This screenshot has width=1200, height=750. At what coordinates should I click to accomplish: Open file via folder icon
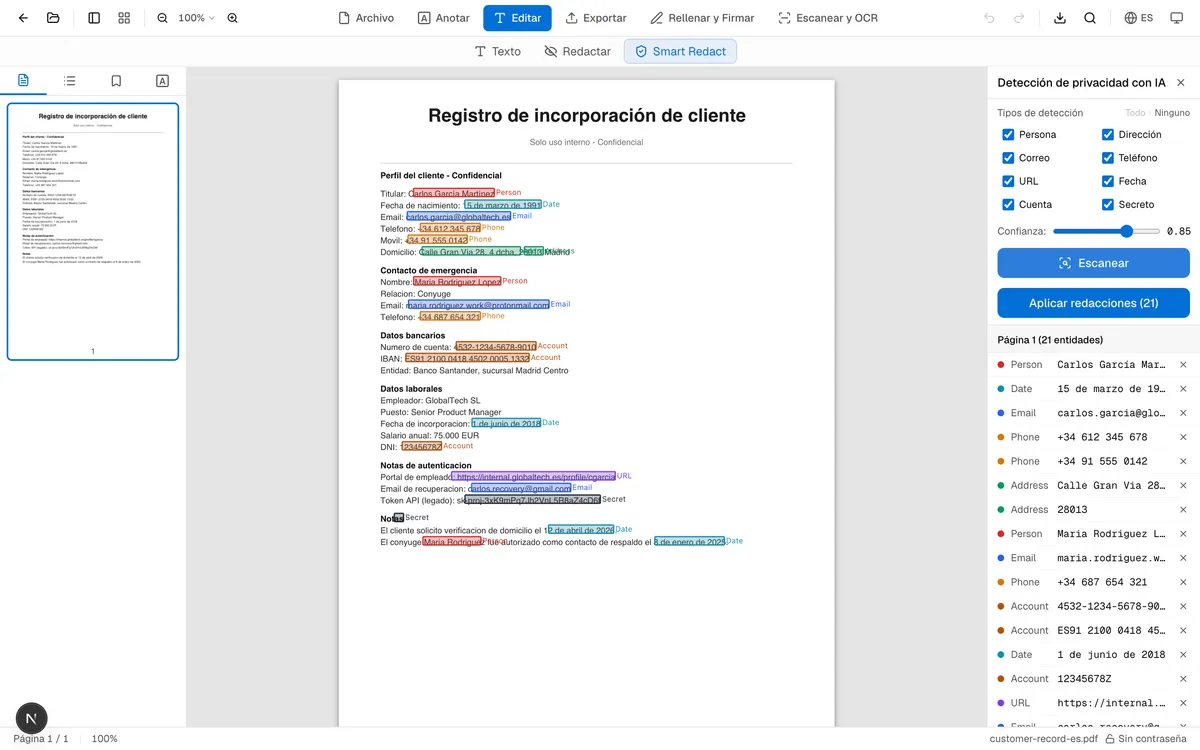point(53,18)
